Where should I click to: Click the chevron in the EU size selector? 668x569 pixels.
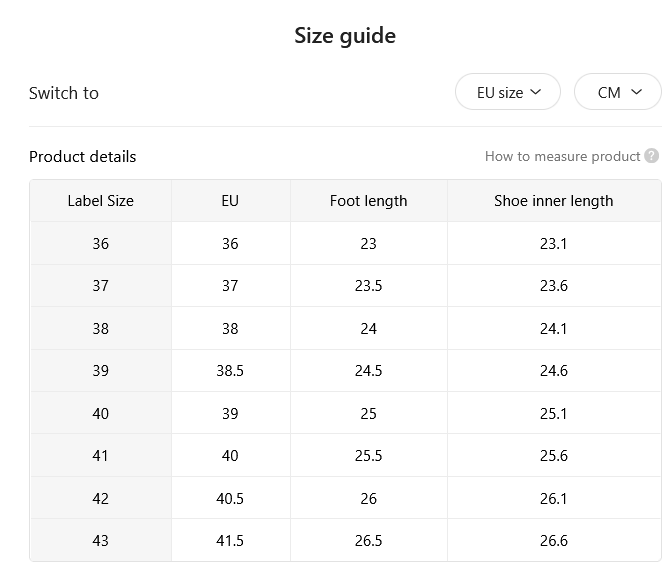[536, 92]
